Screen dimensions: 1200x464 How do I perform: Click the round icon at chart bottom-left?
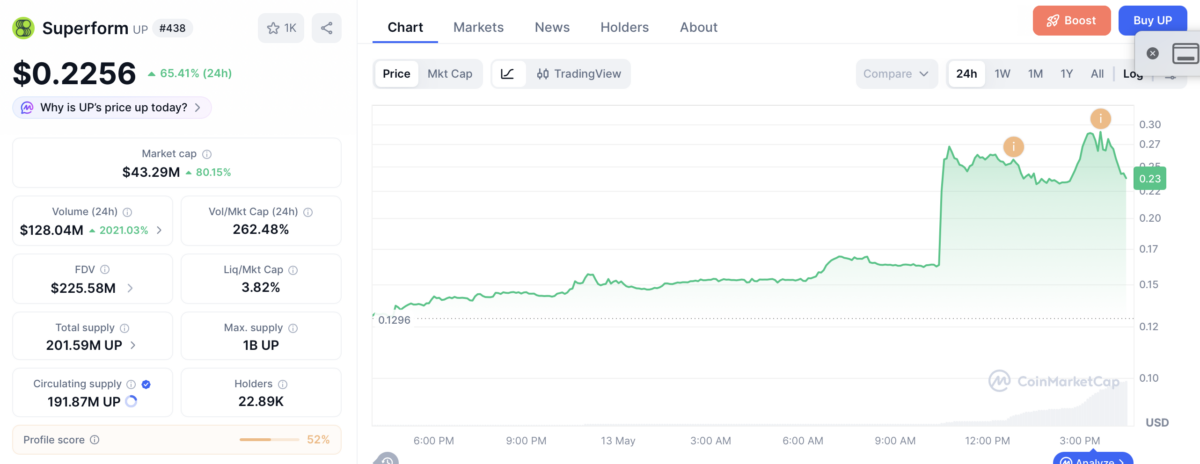point(386,460)
